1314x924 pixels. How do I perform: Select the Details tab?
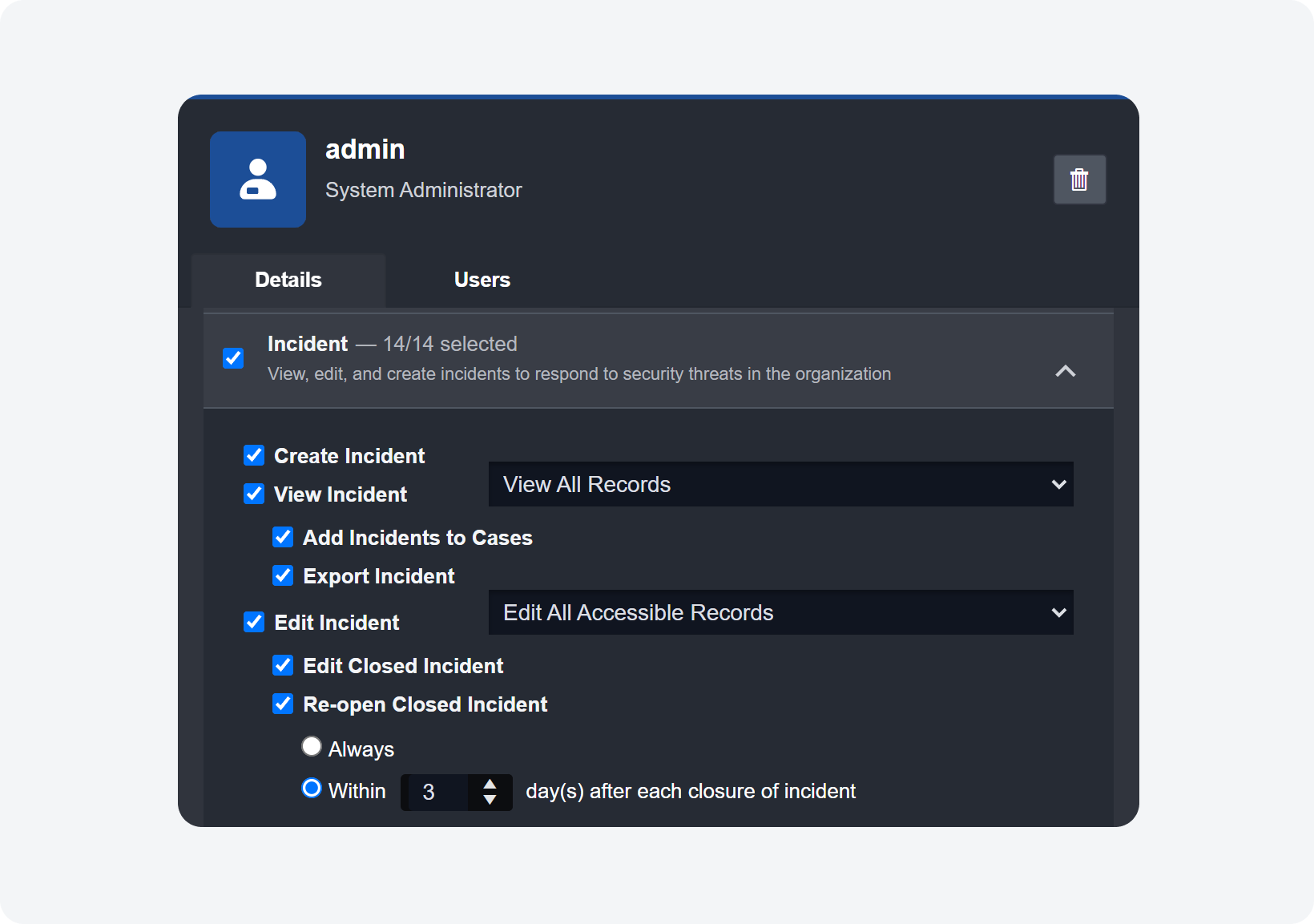[288, 280]
